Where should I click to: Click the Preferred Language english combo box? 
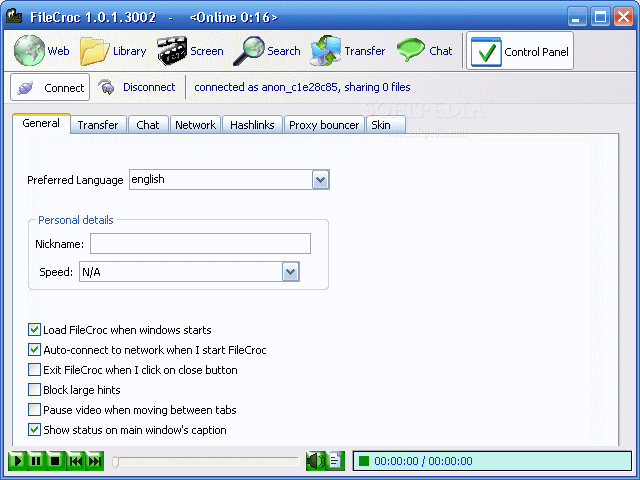229,180
